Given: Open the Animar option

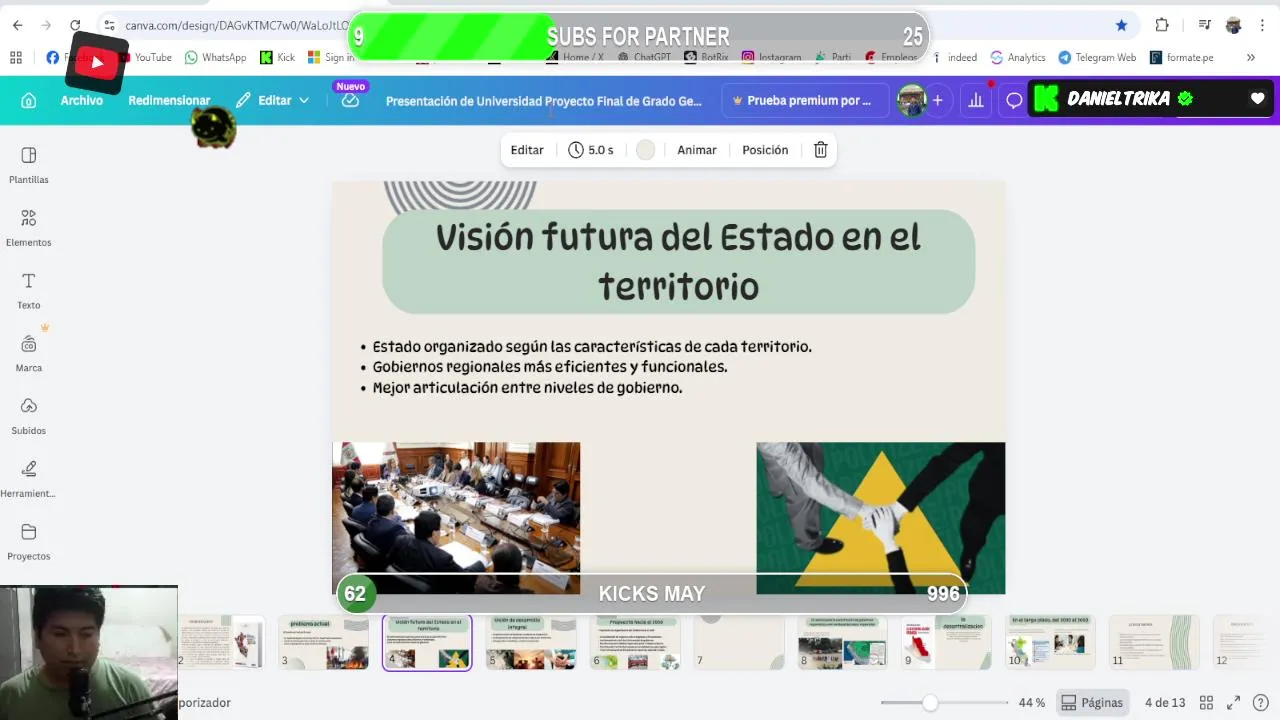Looking at the screenshot, I should tap(697, 150).
